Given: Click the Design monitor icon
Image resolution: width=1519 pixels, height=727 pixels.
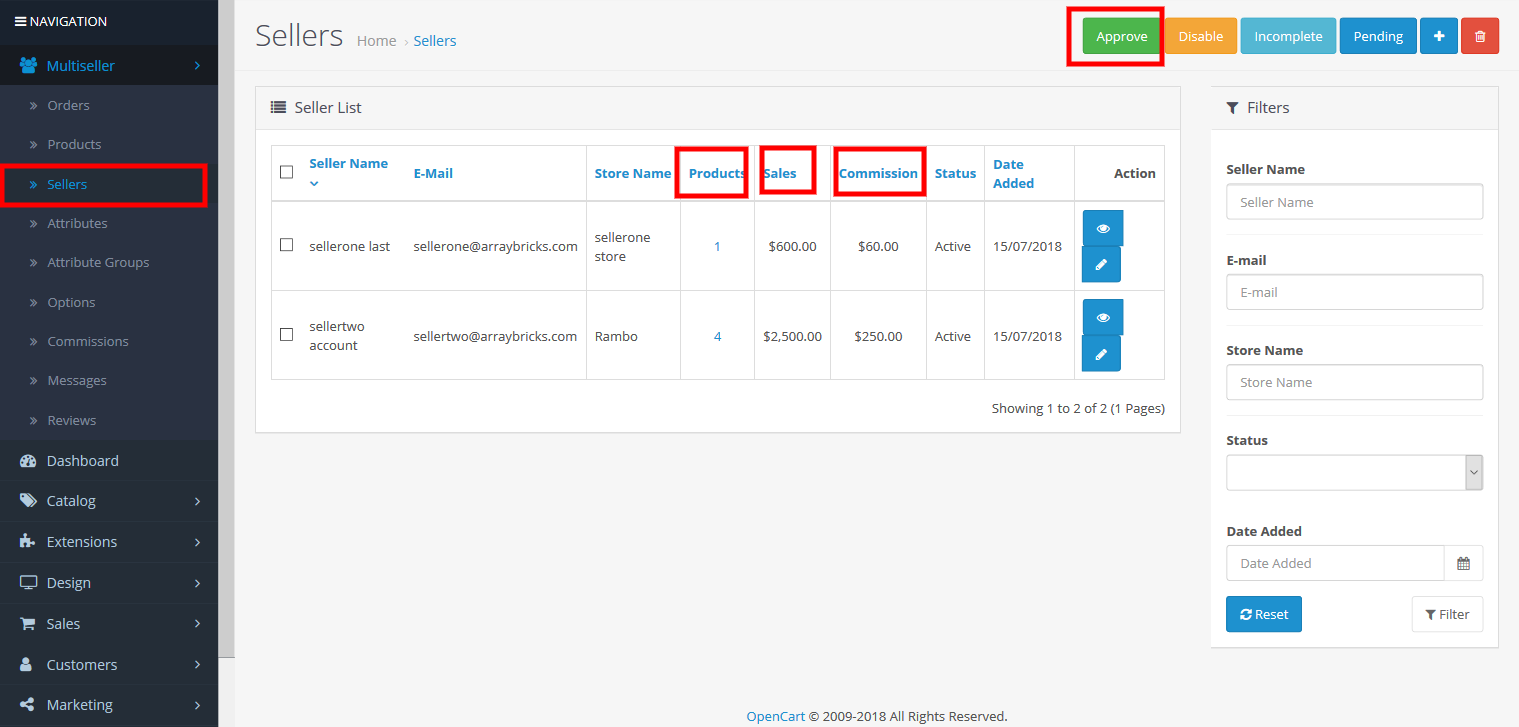Looking at the screenshot, I should coord(28,583).
